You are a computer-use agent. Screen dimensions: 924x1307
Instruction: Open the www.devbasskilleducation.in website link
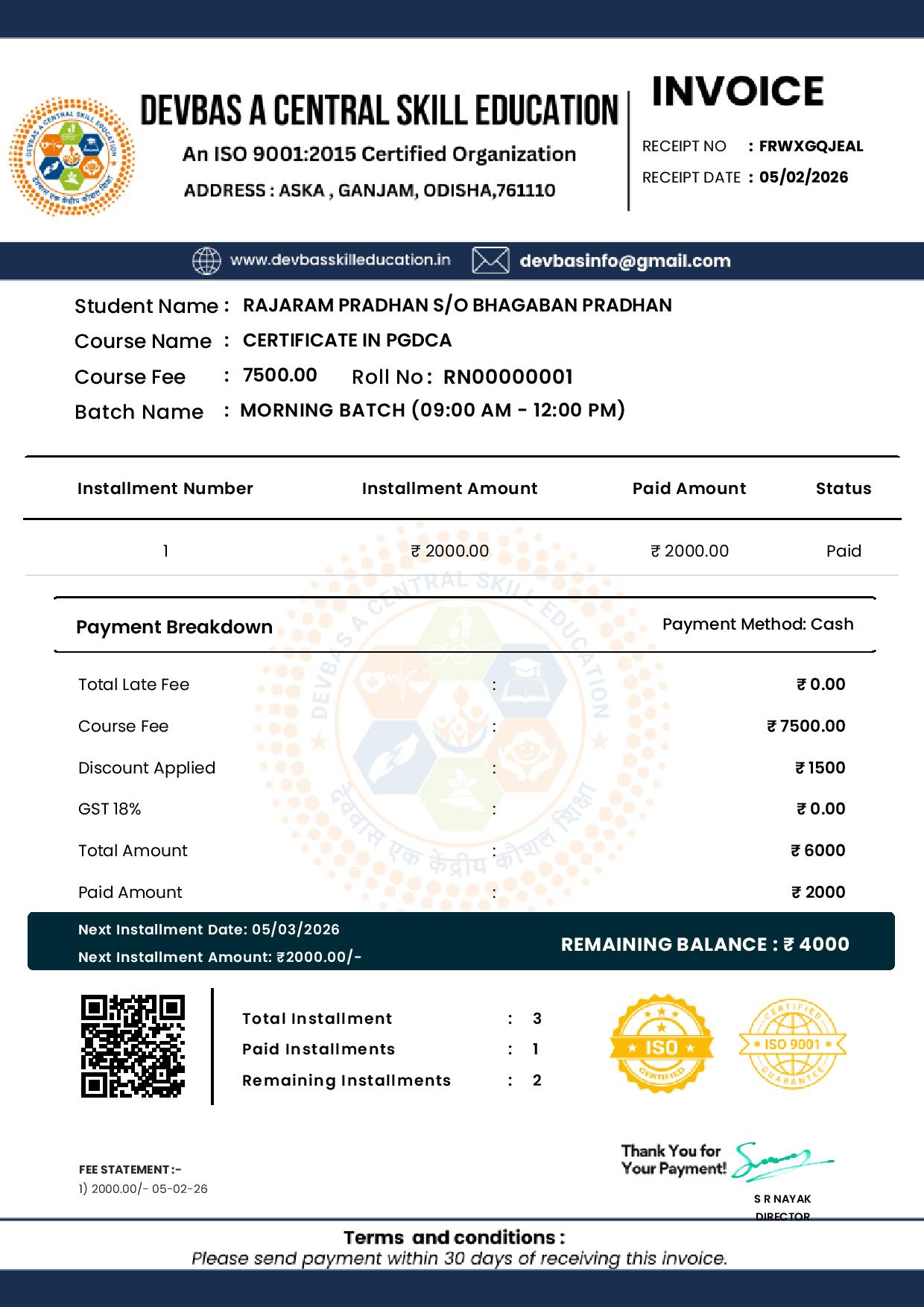pos(341,260)
